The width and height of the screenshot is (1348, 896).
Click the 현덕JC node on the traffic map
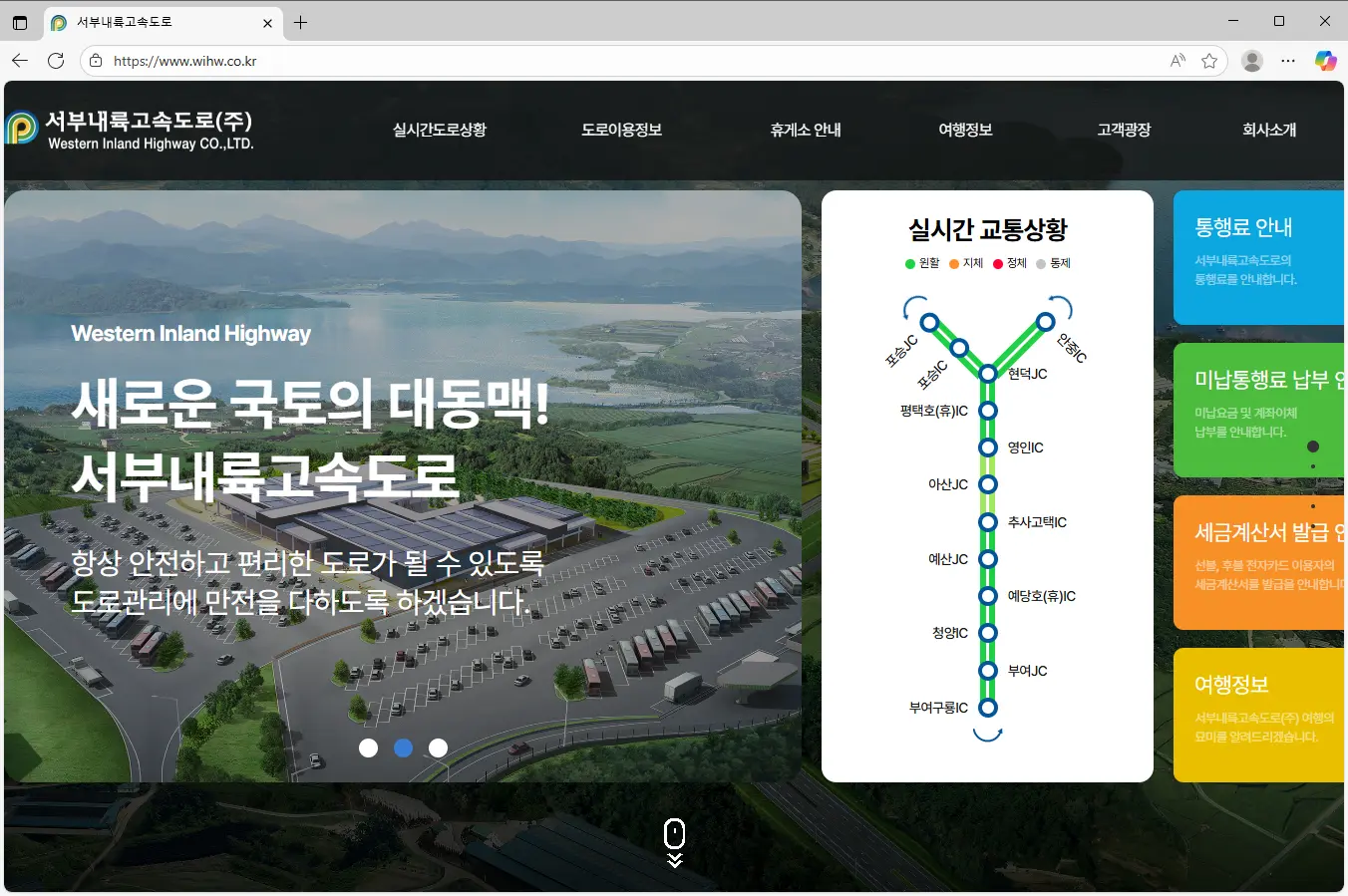[987, 373]
